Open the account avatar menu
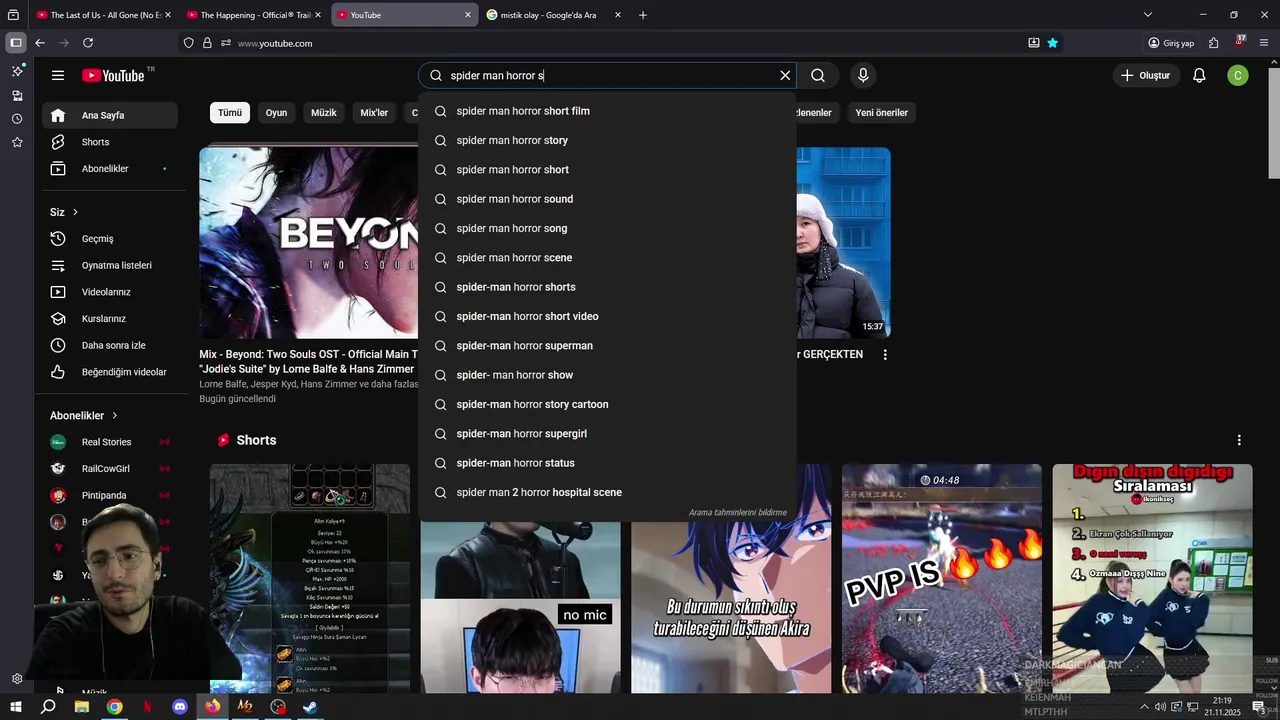 pos(1238,75)
